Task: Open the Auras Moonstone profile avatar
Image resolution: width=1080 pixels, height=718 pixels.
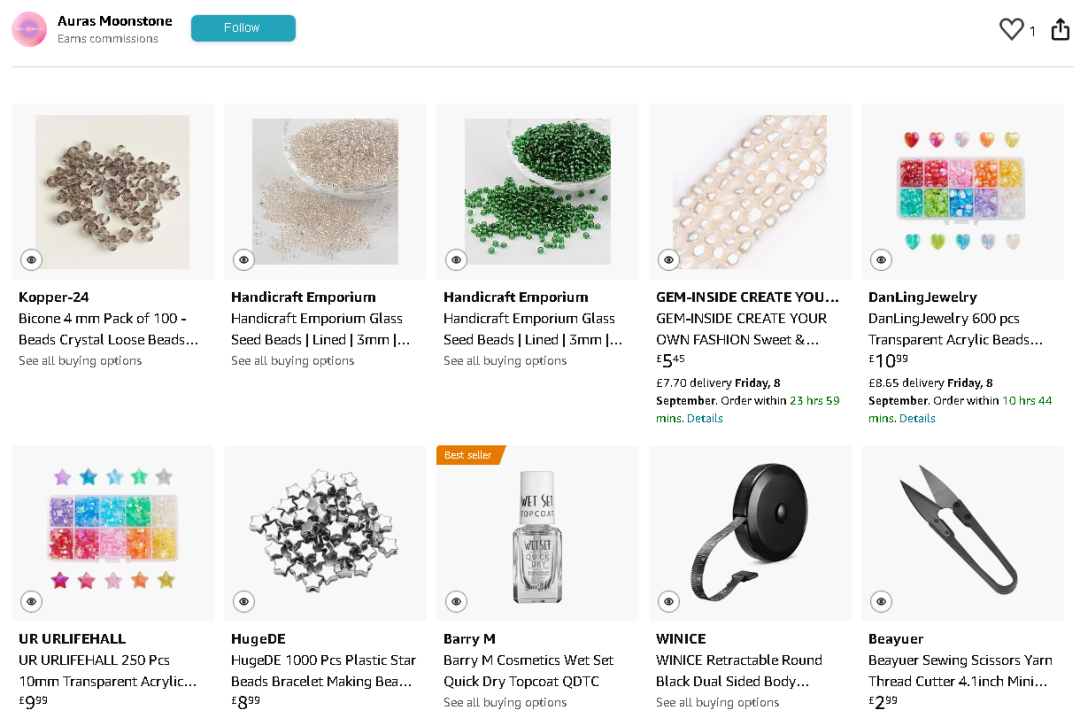Action: pyautogui.click(x=29, y=29)
